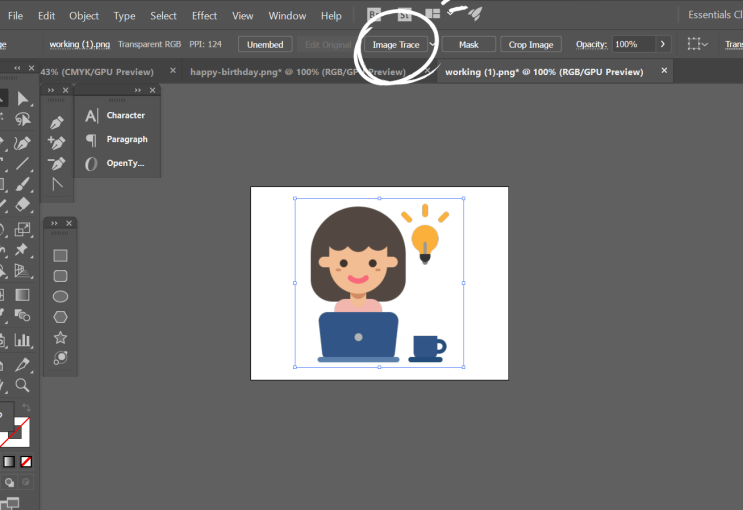Choose Rectangle tool in shapes panel
Viewport: 743px width, 510px height.
coord(60,255)
